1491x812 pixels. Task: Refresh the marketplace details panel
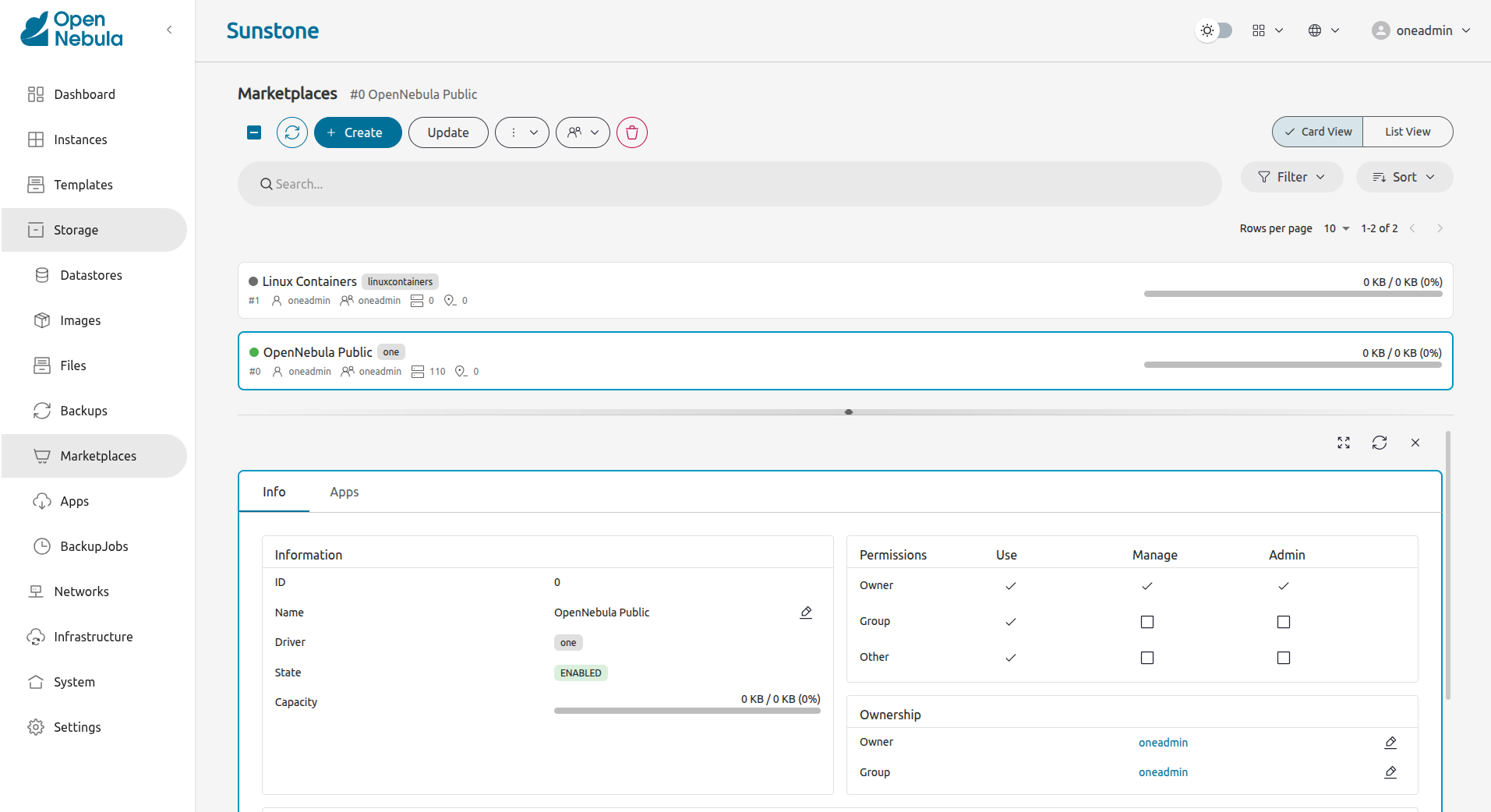1380,443
